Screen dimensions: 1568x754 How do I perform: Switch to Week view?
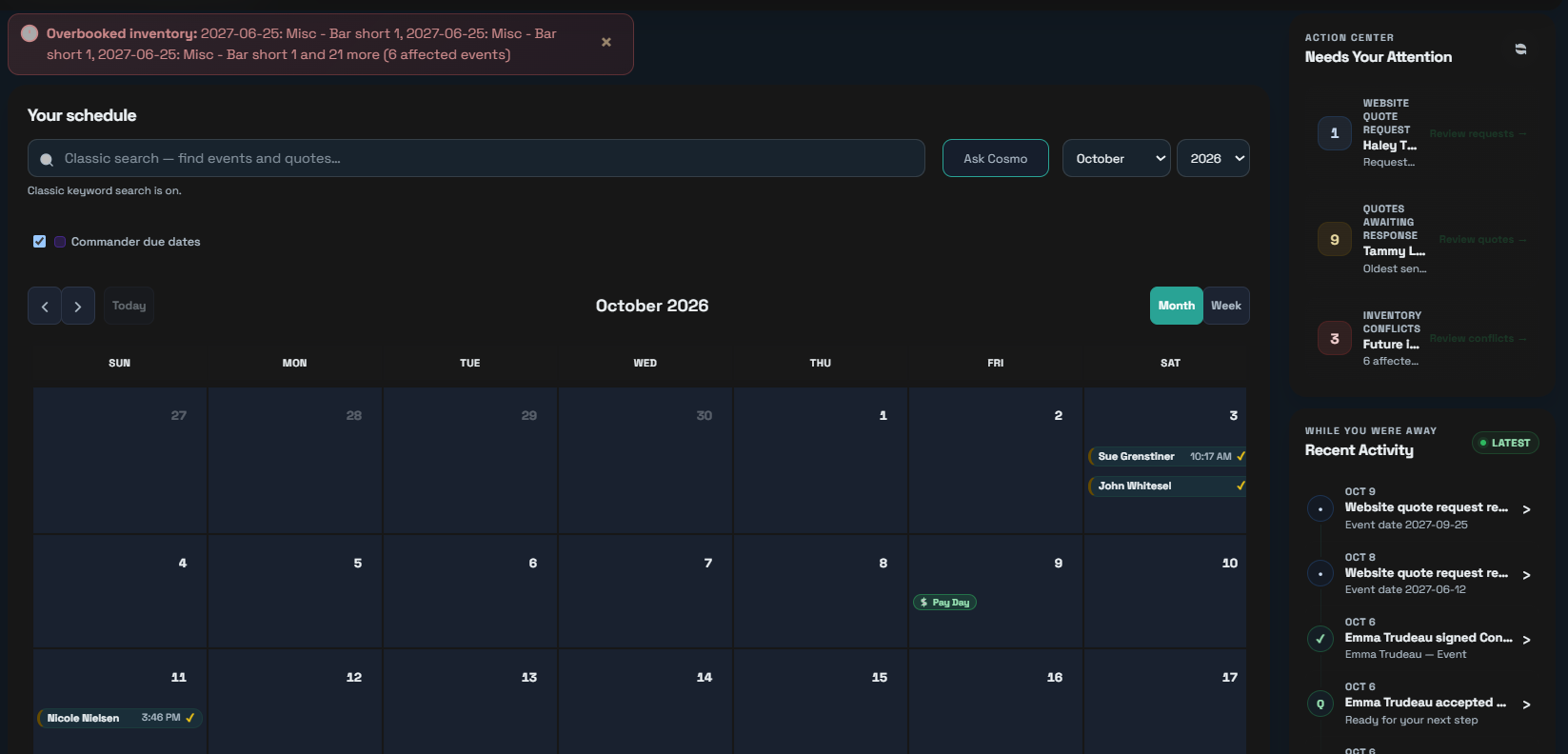1226,306
